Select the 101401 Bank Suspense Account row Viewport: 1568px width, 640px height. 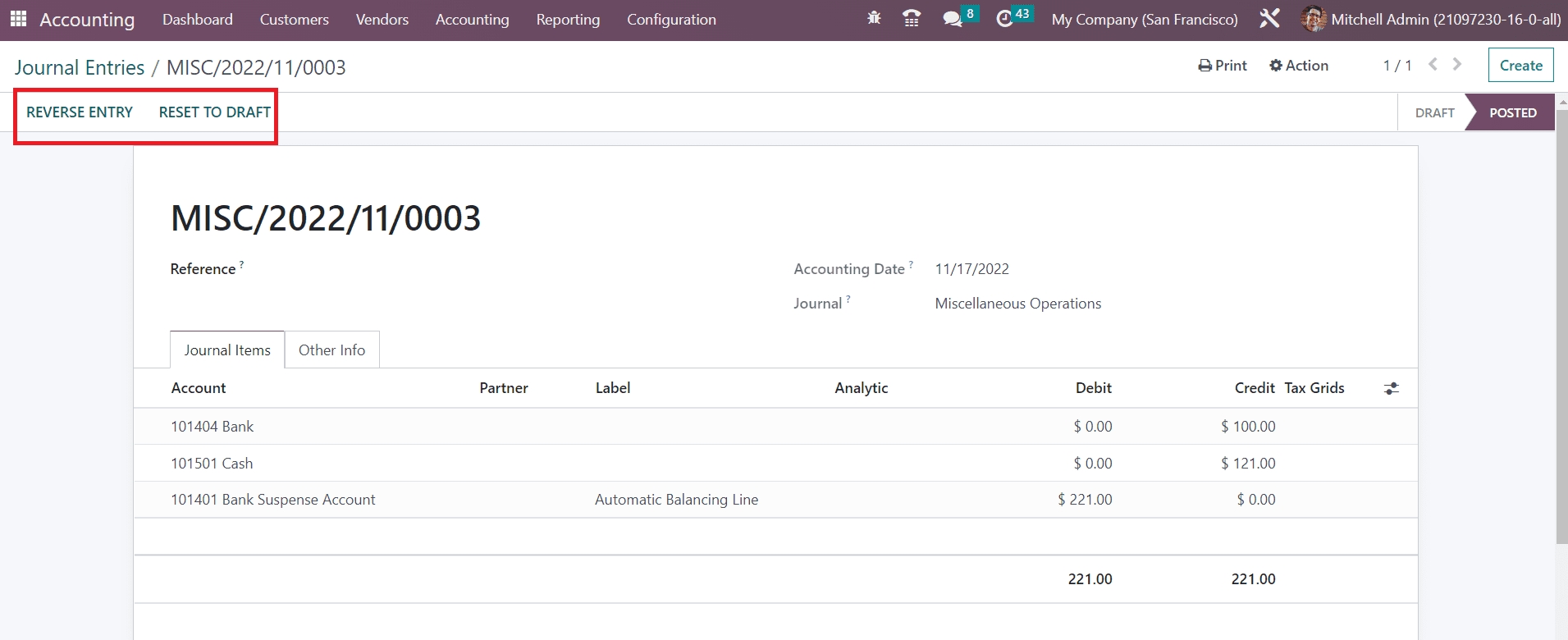(273, 500)
